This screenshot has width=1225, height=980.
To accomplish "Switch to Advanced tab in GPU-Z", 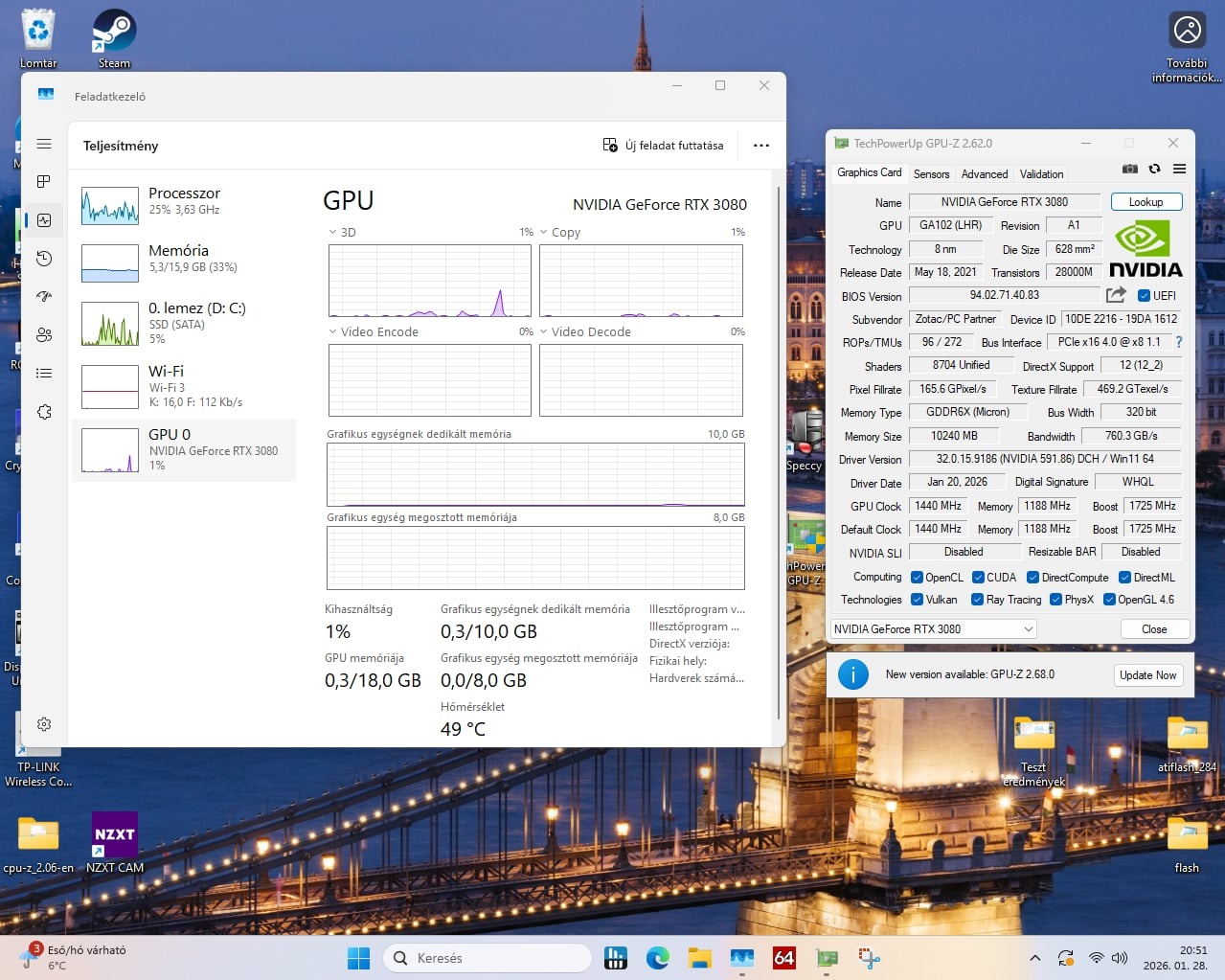I will click(x=985, y=174).
